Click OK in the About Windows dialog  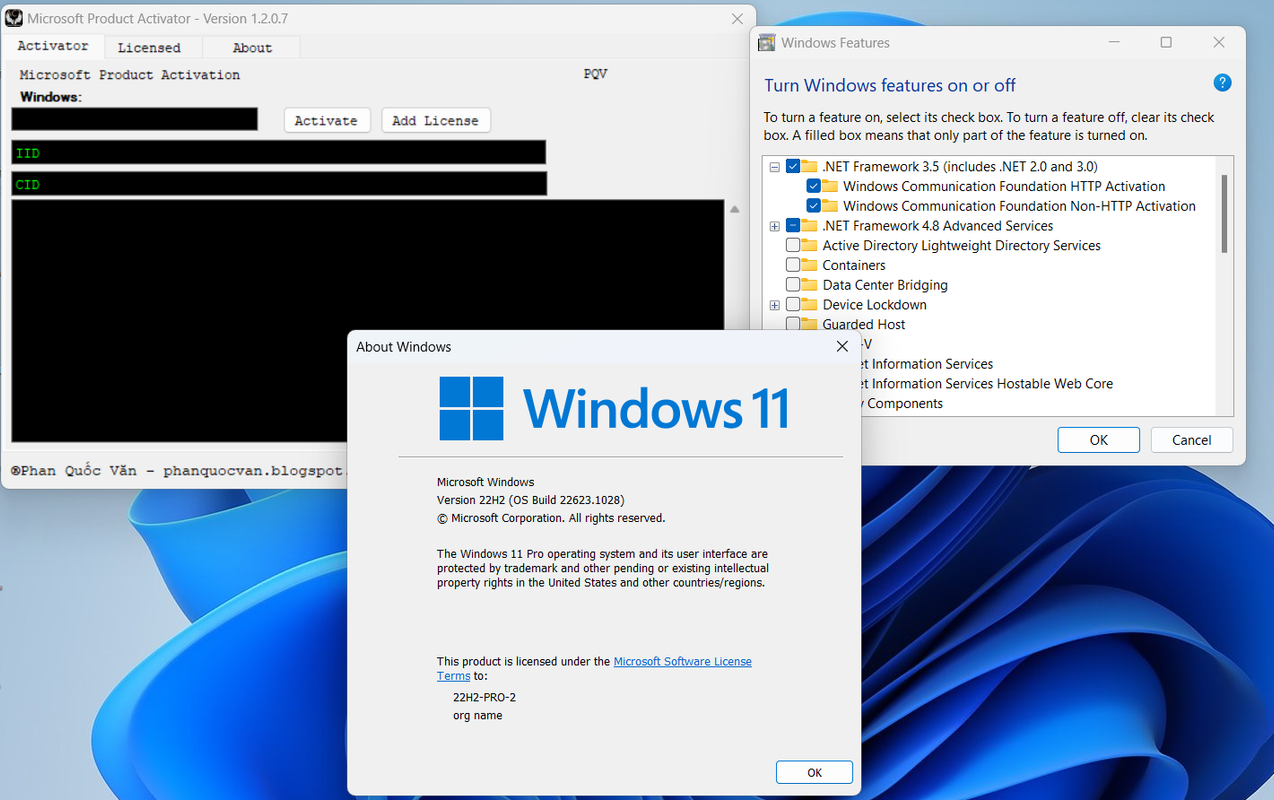tap(814, 772)
